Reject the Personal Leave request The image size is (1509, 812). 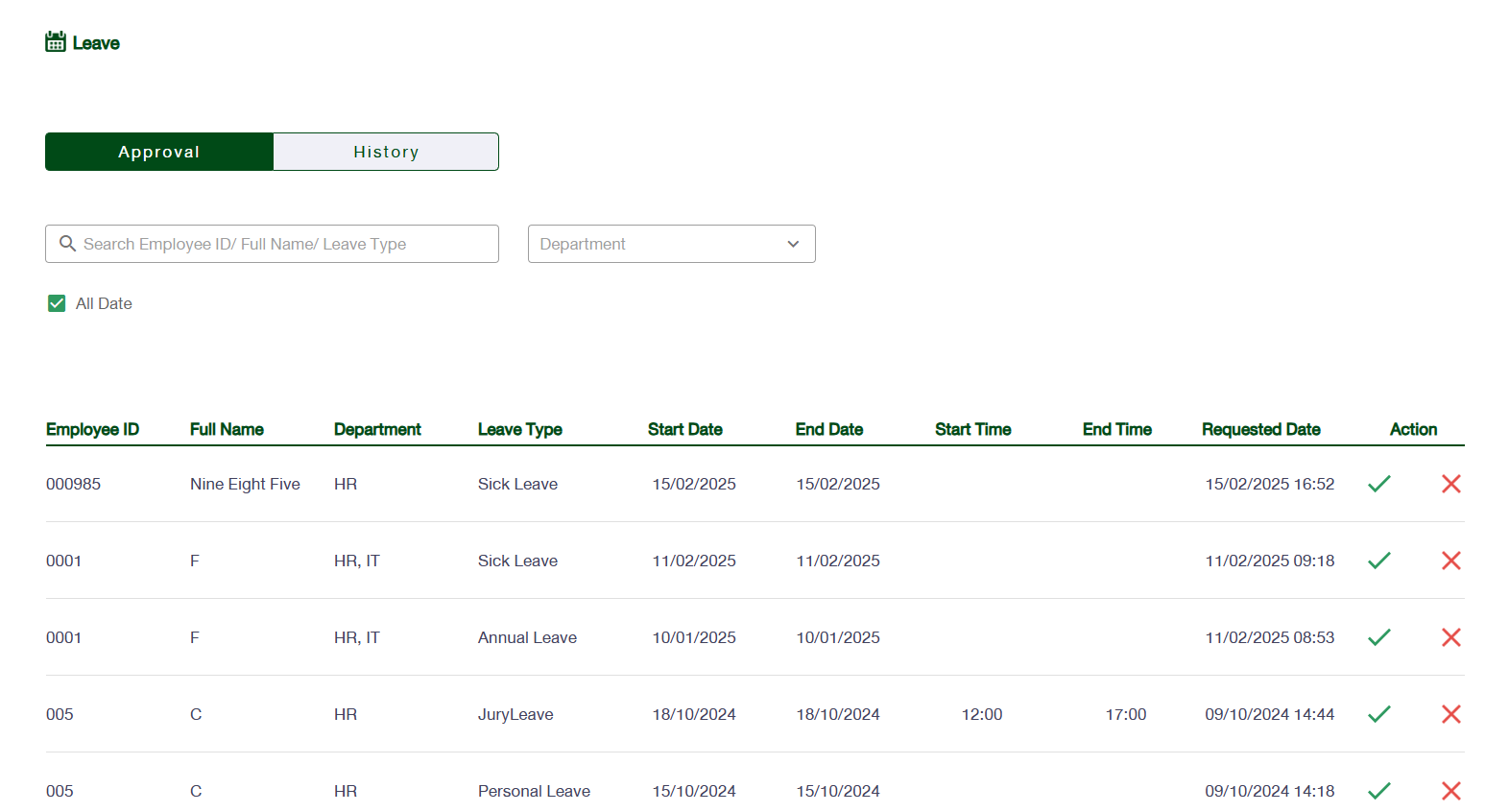coord(1450,791)
